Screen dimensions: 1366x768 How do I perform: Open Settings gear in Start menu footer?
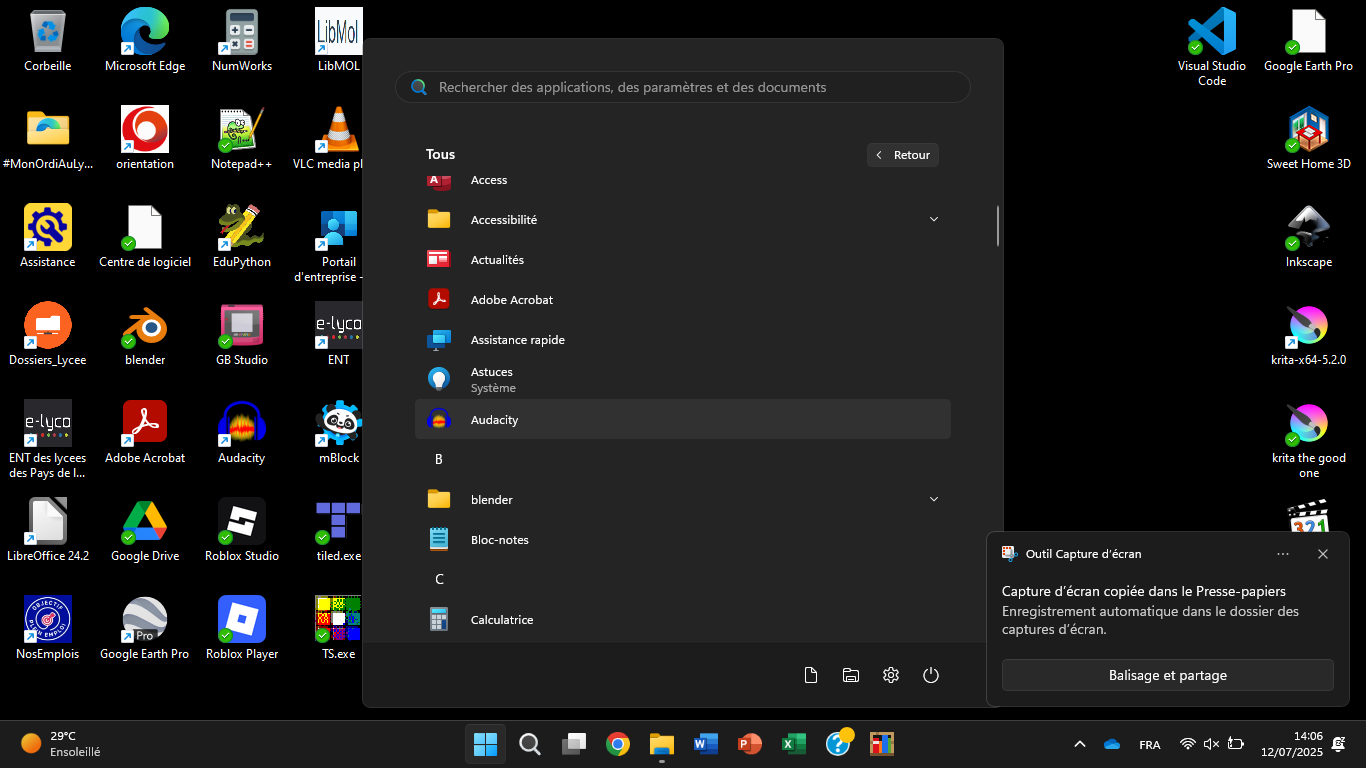[x=891, y=675]
